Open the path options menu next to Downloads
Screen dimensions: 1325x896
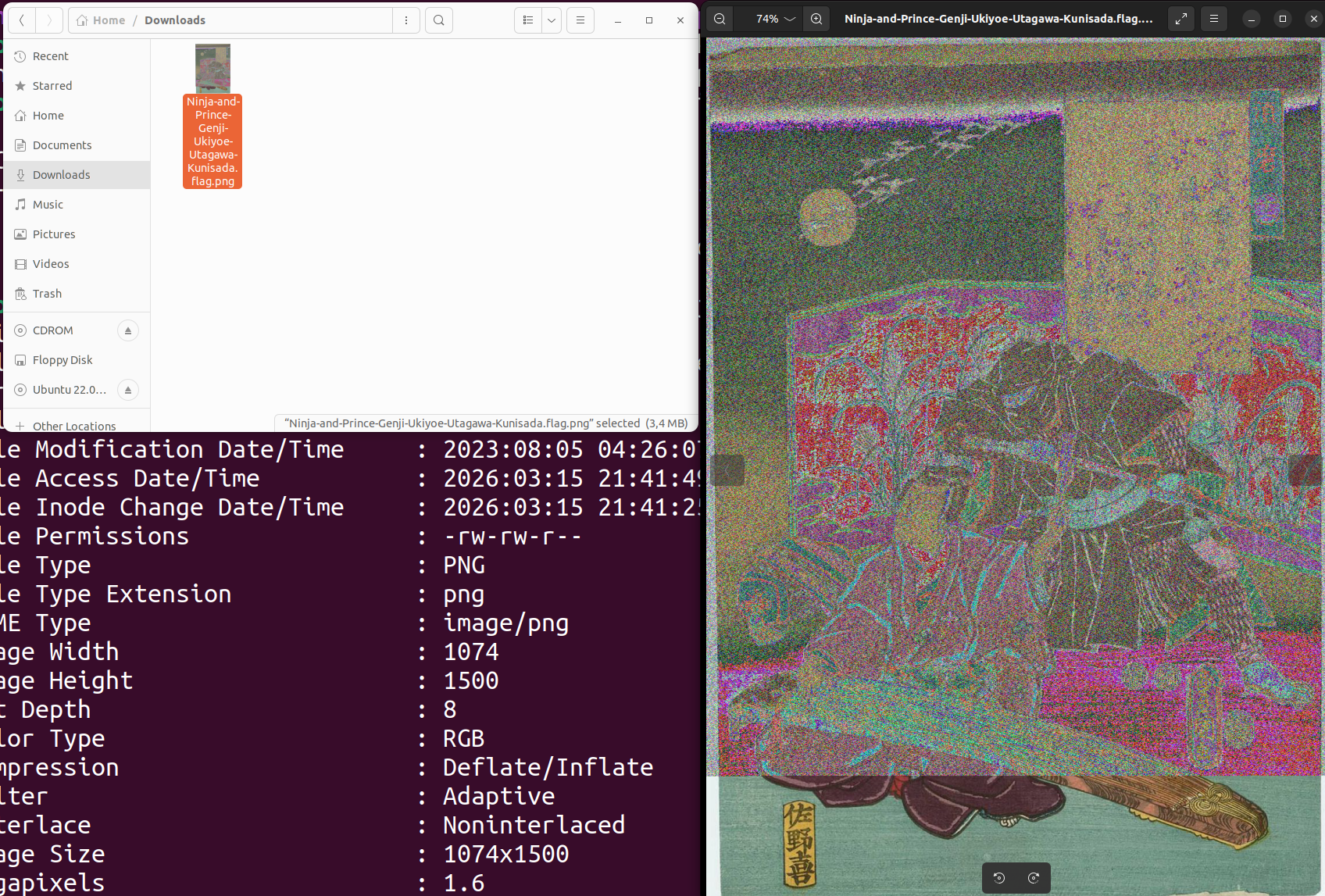406,20
